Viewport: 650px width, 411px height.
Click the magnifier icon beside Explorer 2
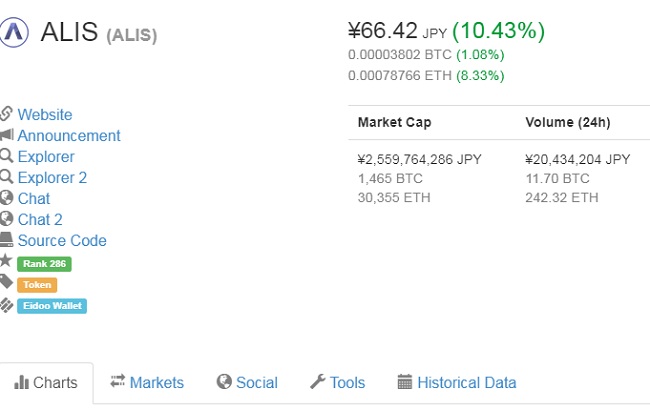click(x=7, y=177)
